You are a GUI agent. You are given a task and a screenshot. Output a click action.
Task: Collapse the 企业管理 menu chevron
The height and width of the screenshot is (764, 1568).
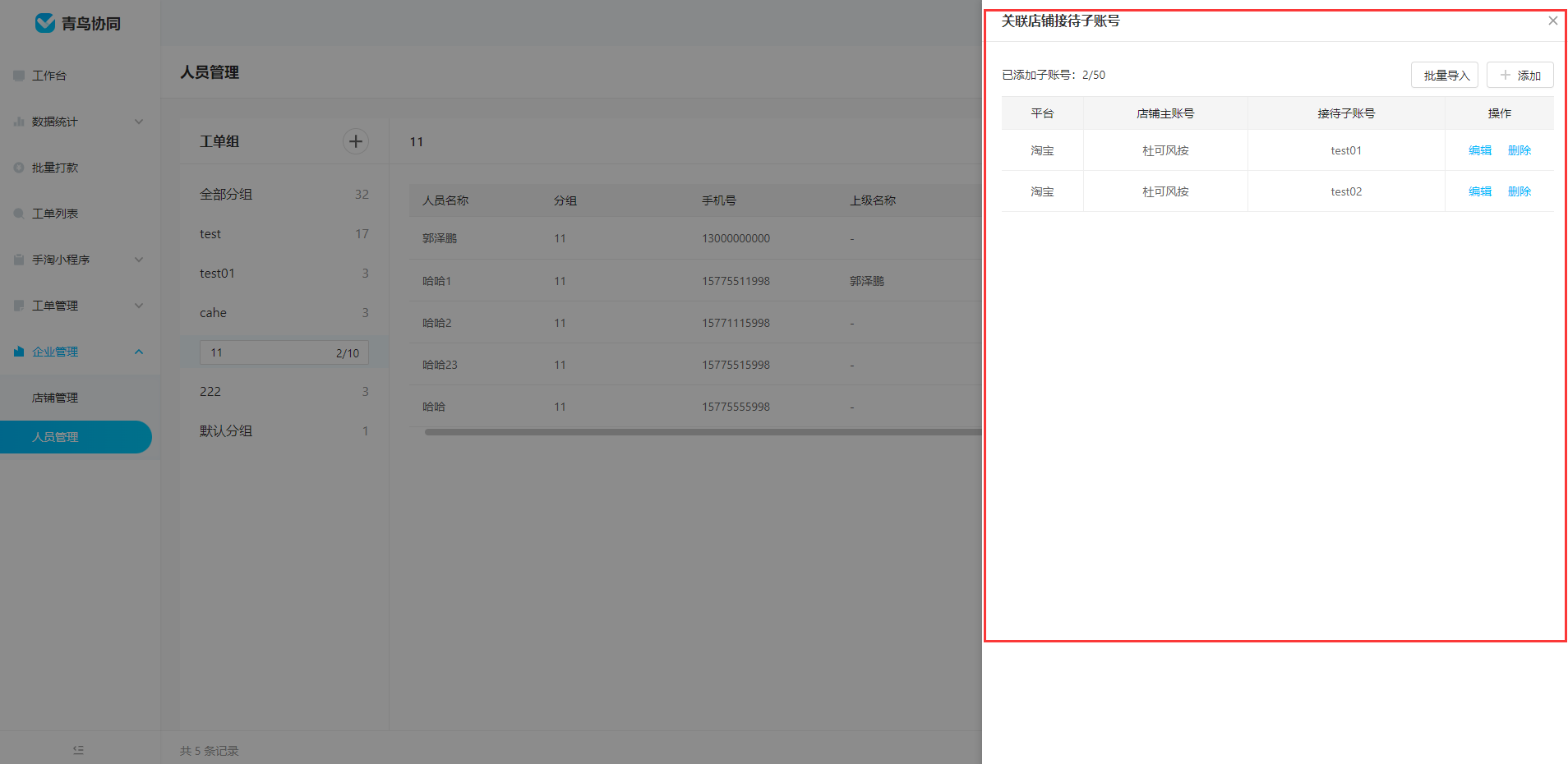coord(139,352)
